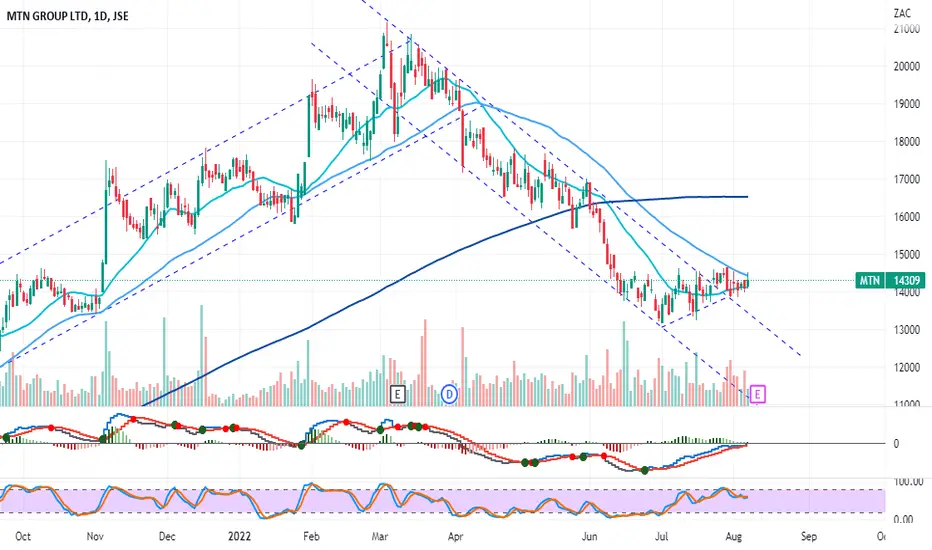Click the blue D dividend marker

tap(450, 394)
